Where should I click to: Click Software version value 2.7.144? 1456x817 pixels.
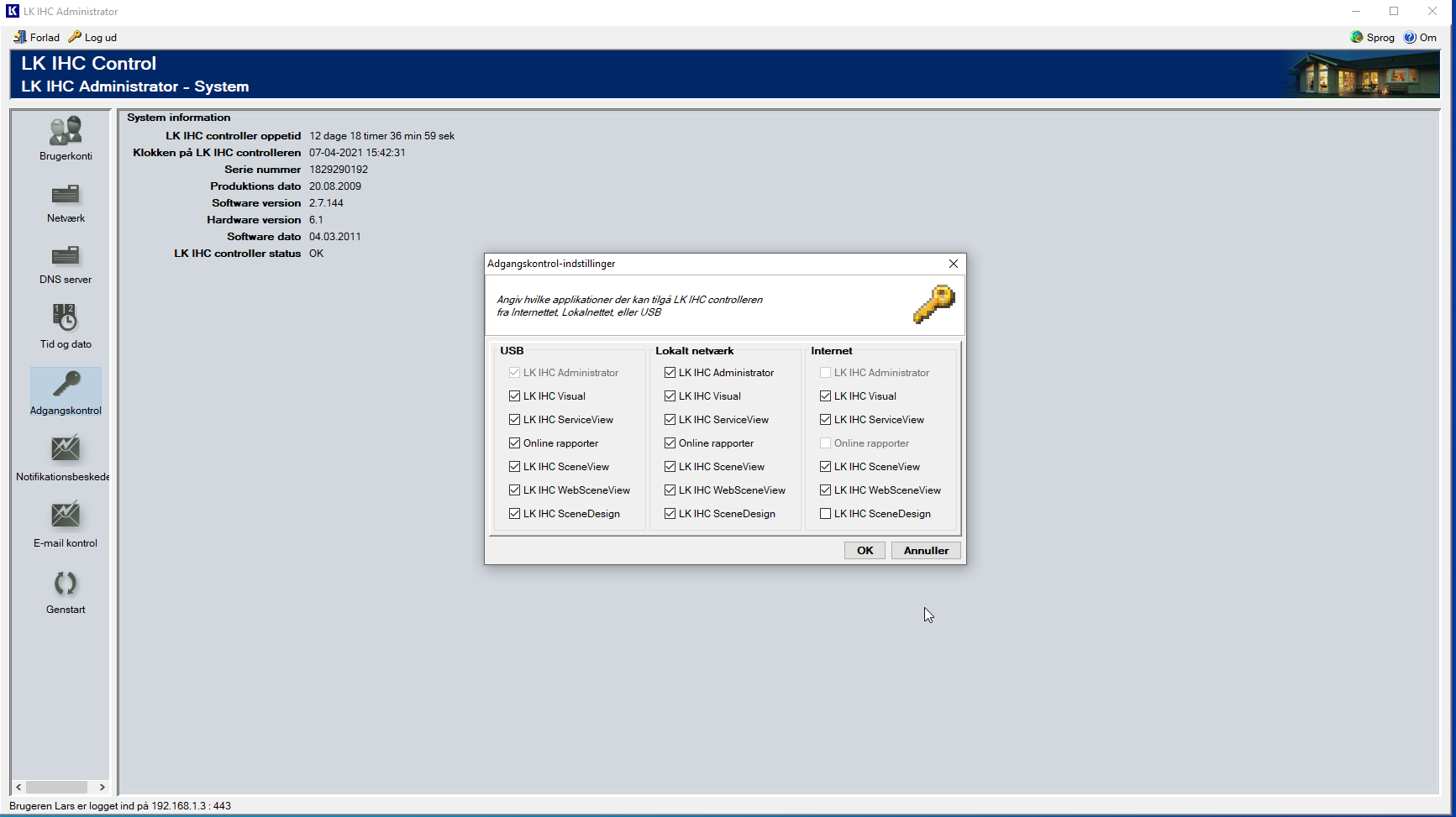pyautogui.click(x=326, y=203)
